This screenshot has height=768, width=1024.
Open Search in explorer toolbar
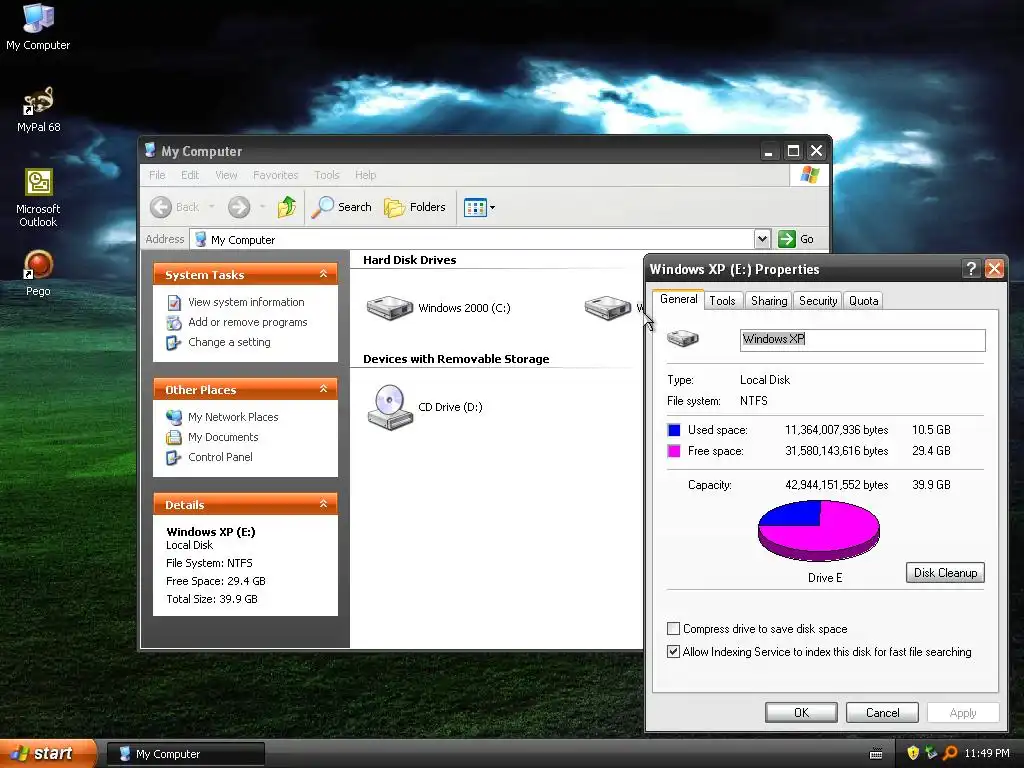342,207
